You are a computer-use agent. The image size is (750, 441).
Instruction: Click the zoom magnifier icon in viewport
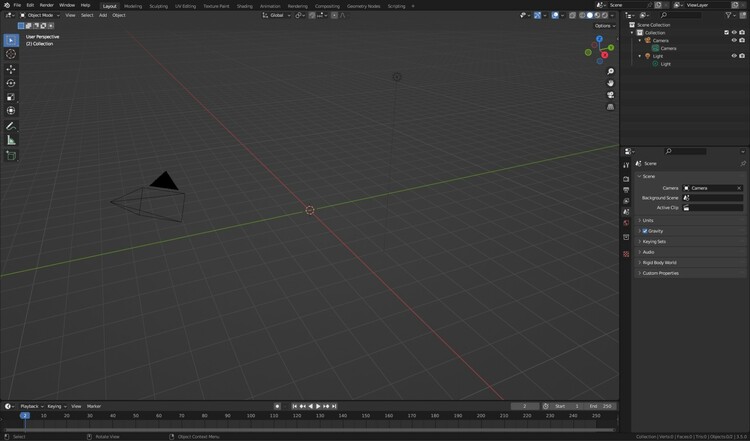[x=610, y=72]
